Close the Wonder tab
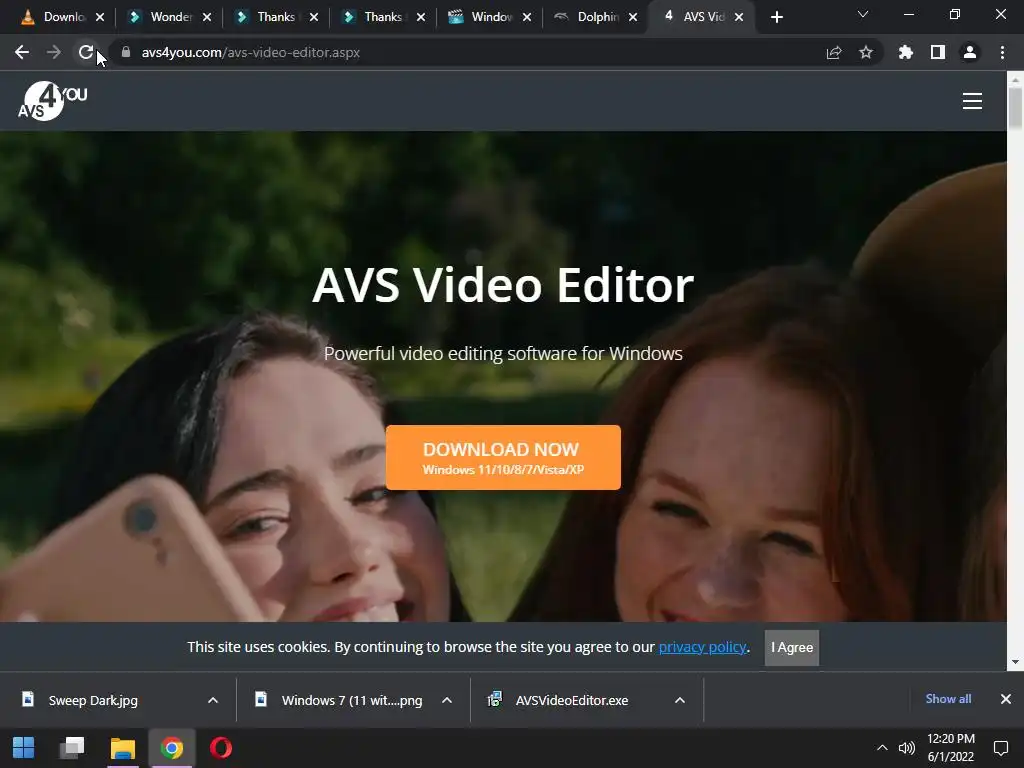Viewport: 1024px width, 768px height. (x=207, y=17)
